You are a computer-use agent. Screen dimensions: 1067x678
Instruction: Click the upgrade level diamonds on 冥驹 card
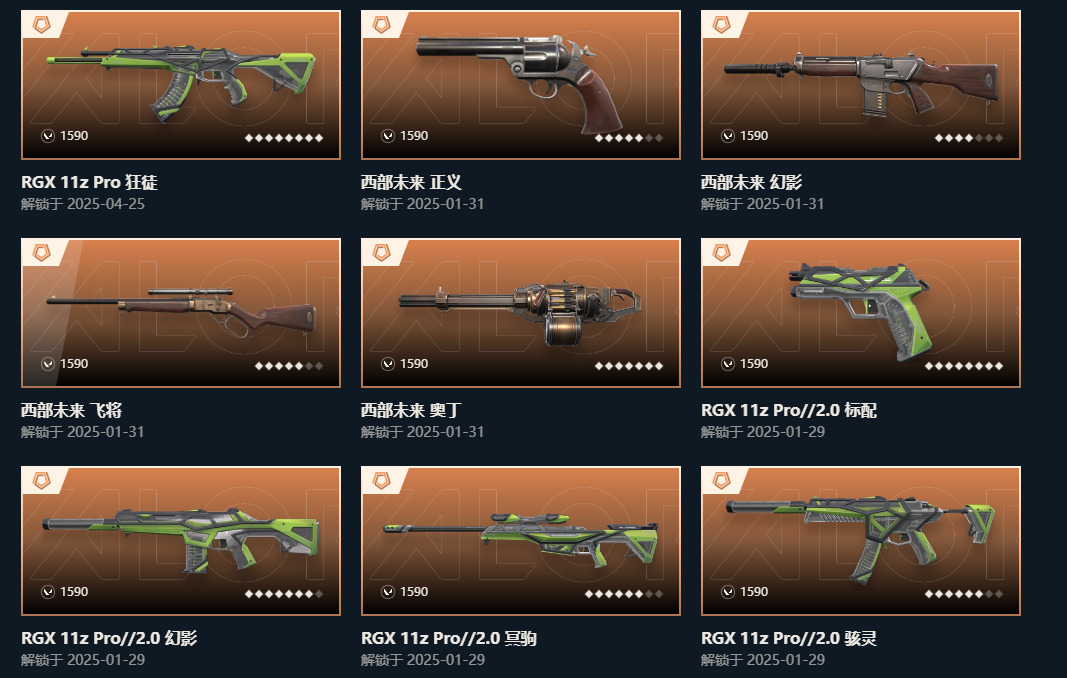(624, 594)
